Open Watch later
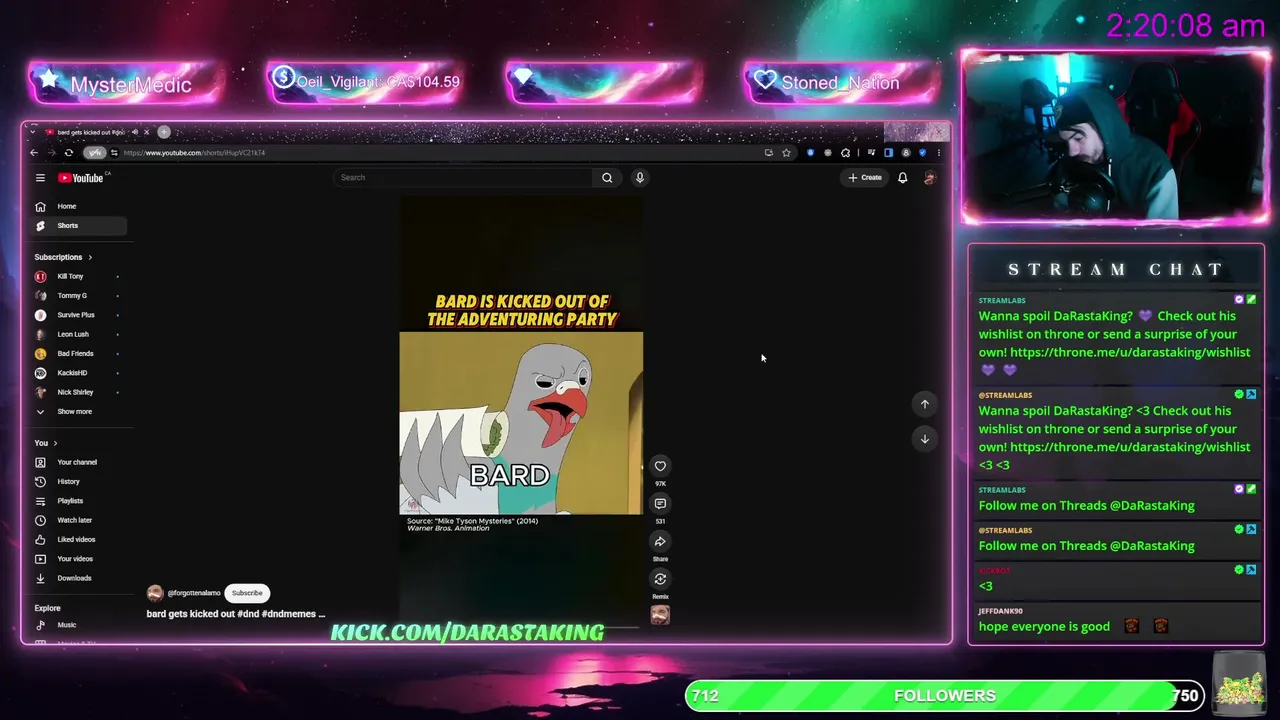 (x=80, y=520)
